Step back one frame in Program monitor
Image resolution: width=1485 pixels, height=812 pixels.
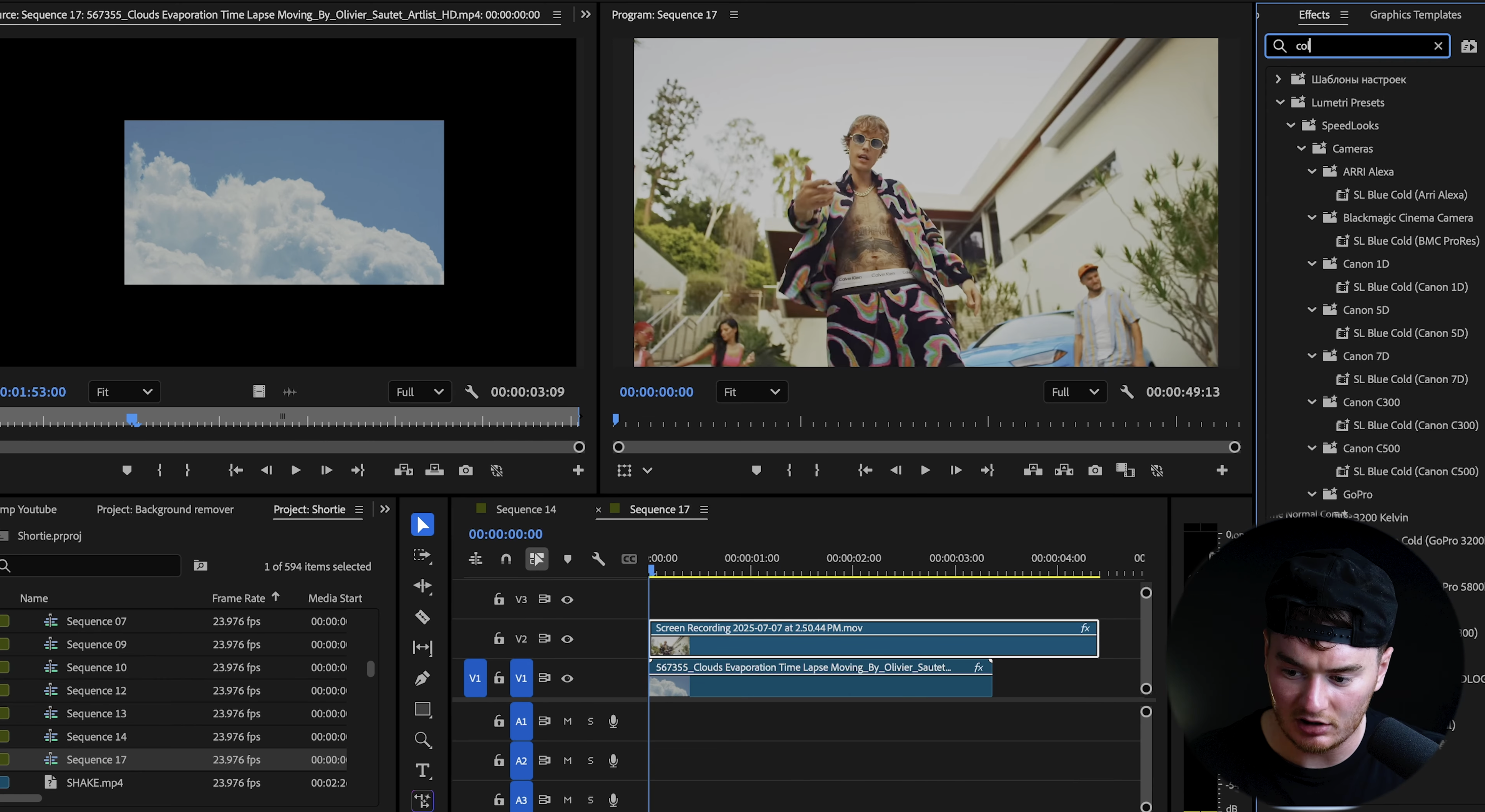tap(895, 470)
